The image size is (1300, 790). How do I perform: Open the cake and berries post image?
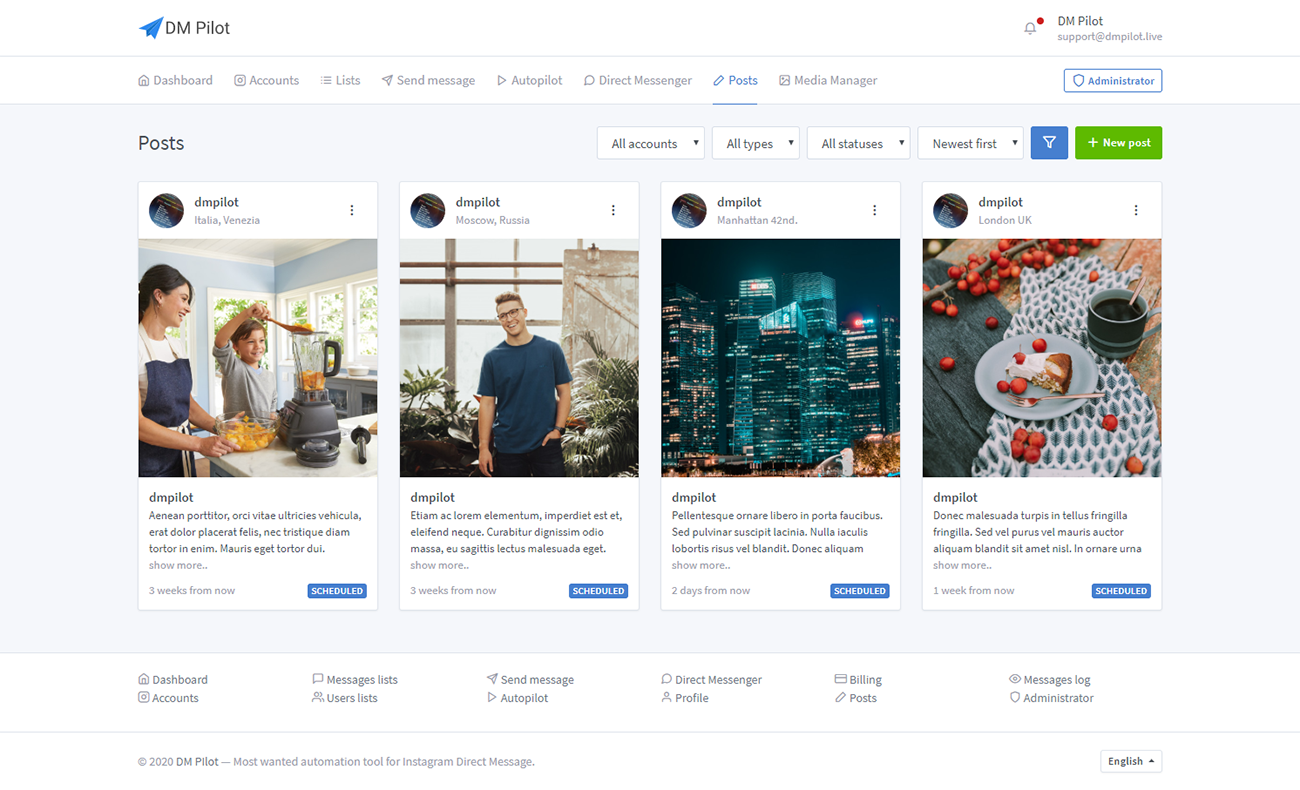pos(1042,358)
